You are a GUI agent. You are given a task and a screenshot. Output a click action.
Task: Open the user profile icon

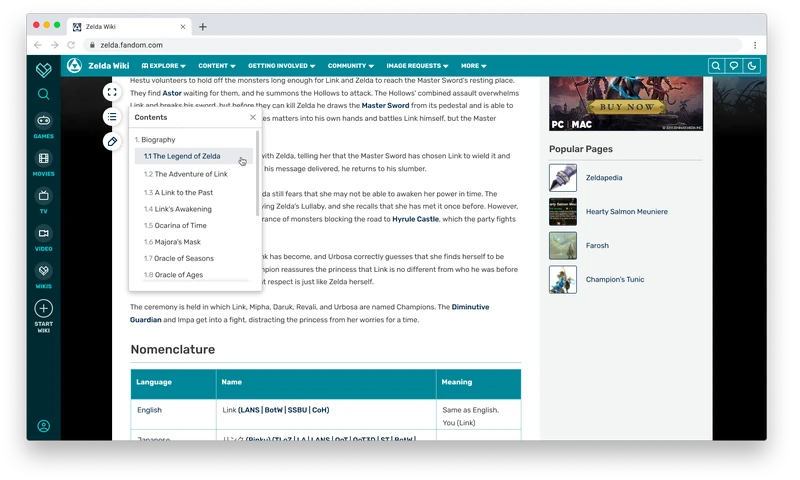43,426
